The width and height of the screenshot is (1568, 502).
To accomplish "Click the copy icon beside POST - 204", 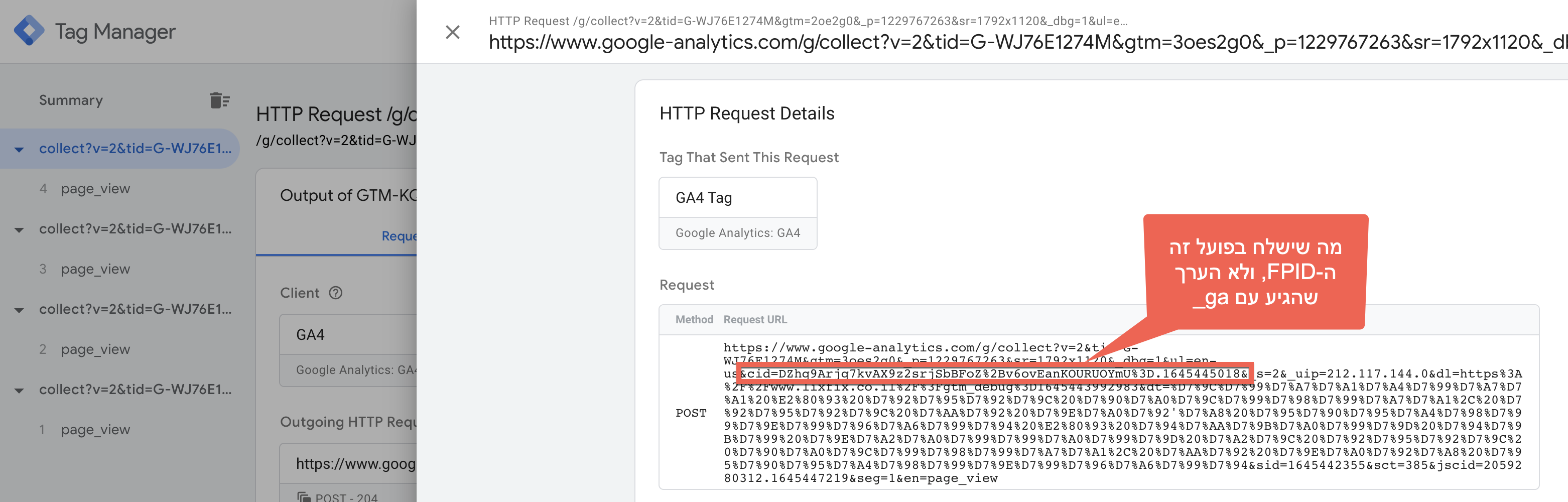I will pos(303,497).
